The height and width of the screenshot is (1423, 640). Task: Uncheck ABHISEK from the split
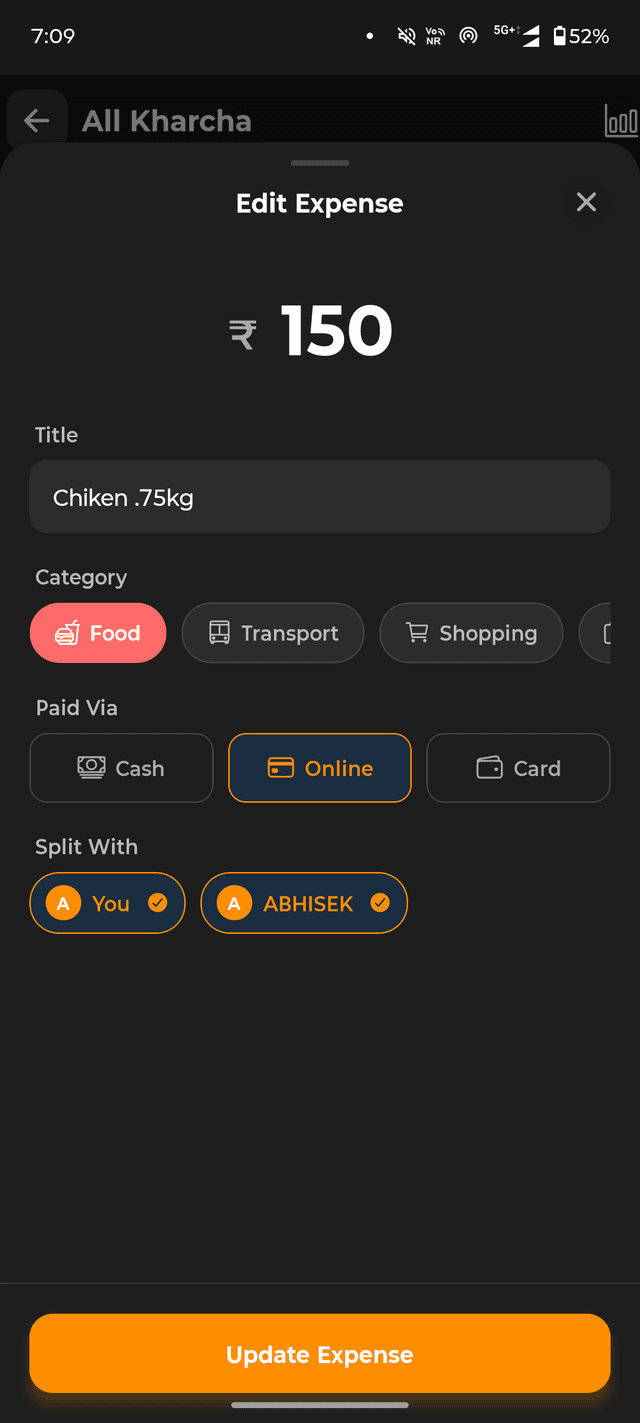(x=379, y=901)
